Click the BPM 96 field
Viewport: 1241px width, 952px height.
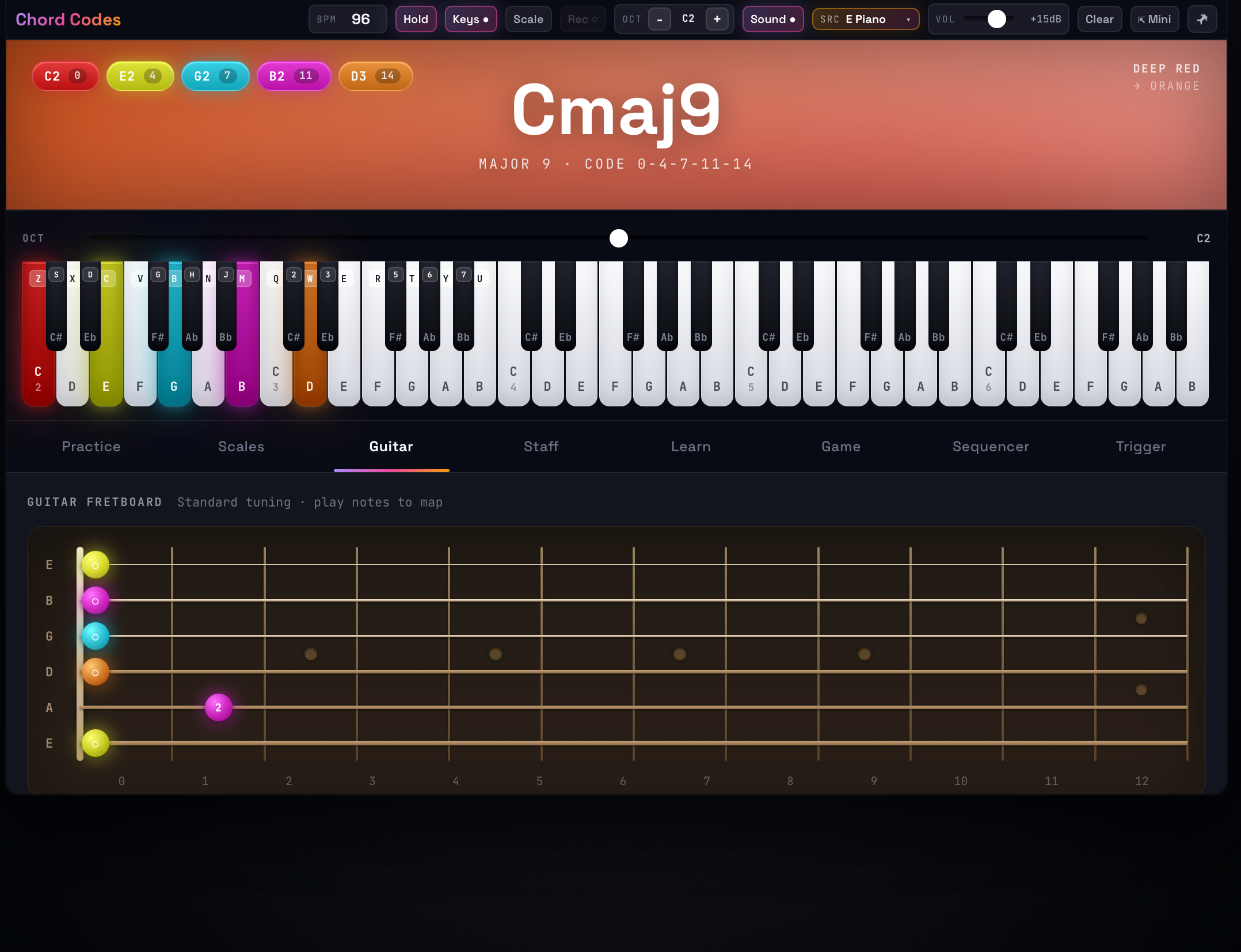coord(348,19)
